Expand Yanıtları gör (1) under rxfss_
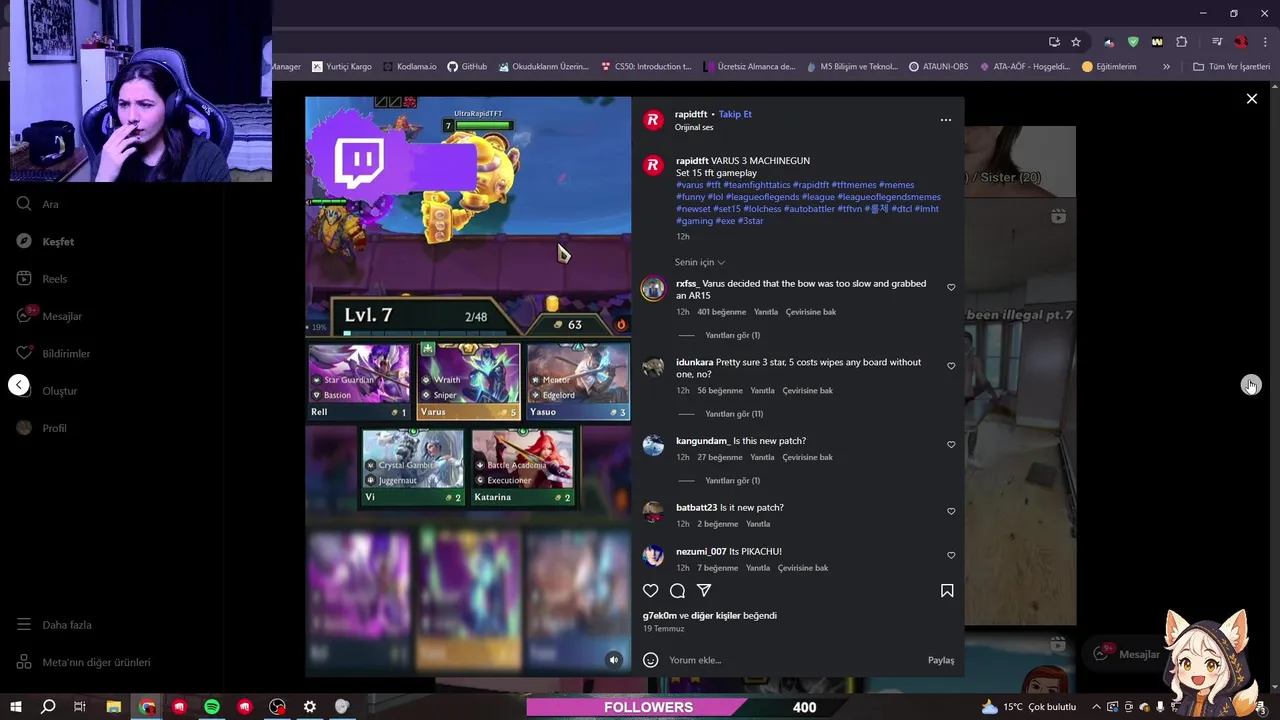 point(732,336)
